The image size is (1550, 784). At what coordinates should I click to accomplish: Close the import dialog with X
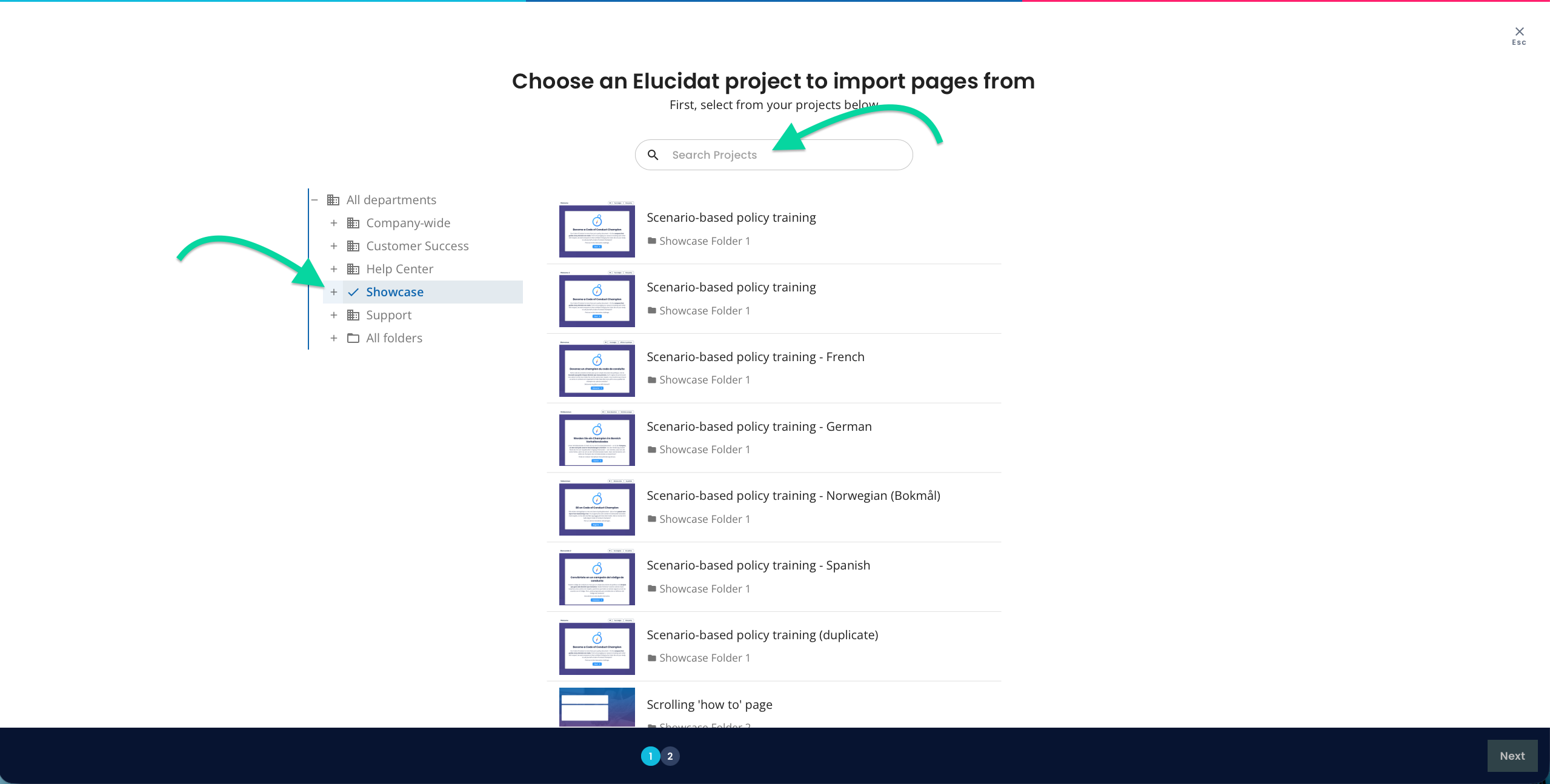1519,32
